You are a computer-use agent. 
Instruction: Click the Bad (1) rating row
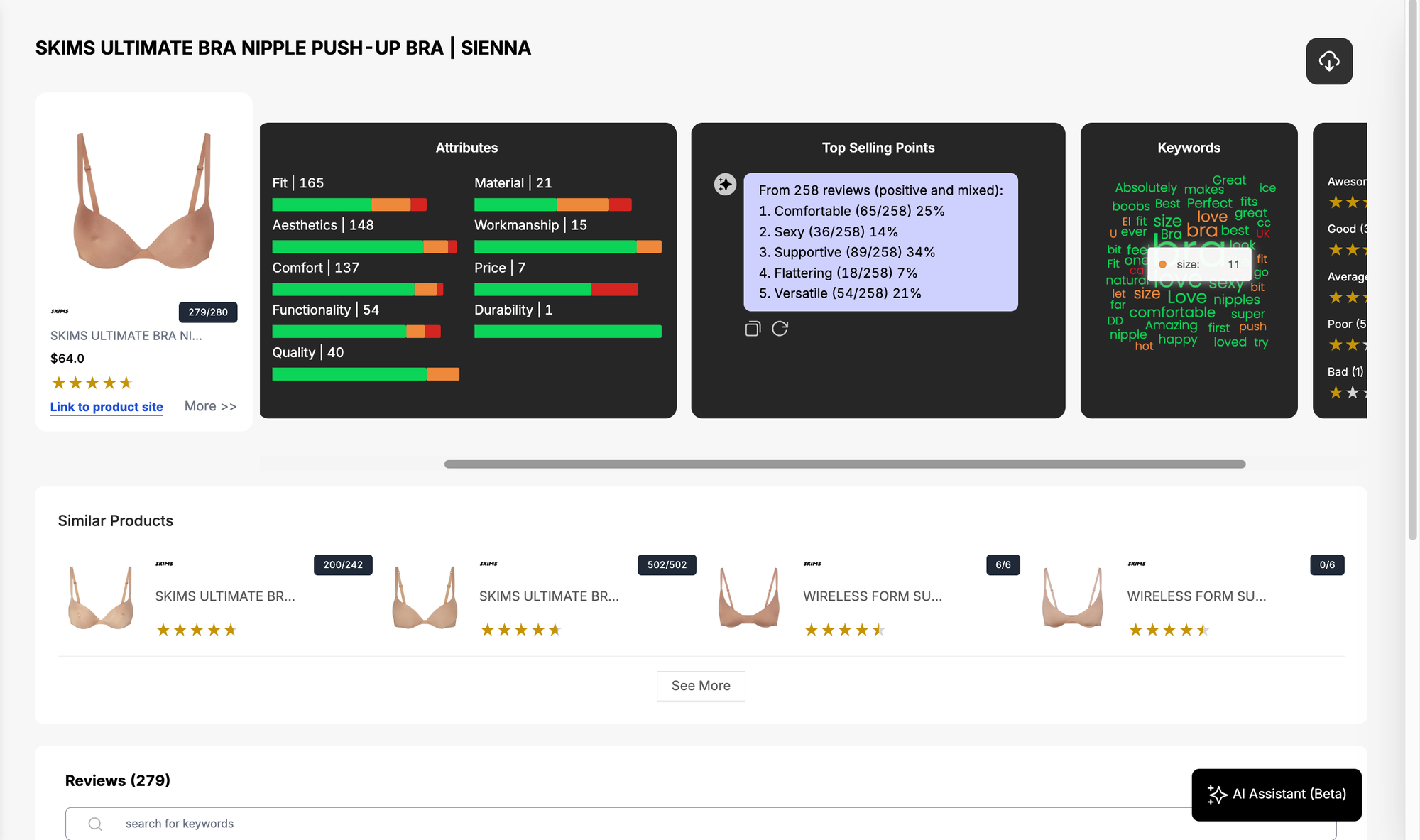click(1346, 382)
